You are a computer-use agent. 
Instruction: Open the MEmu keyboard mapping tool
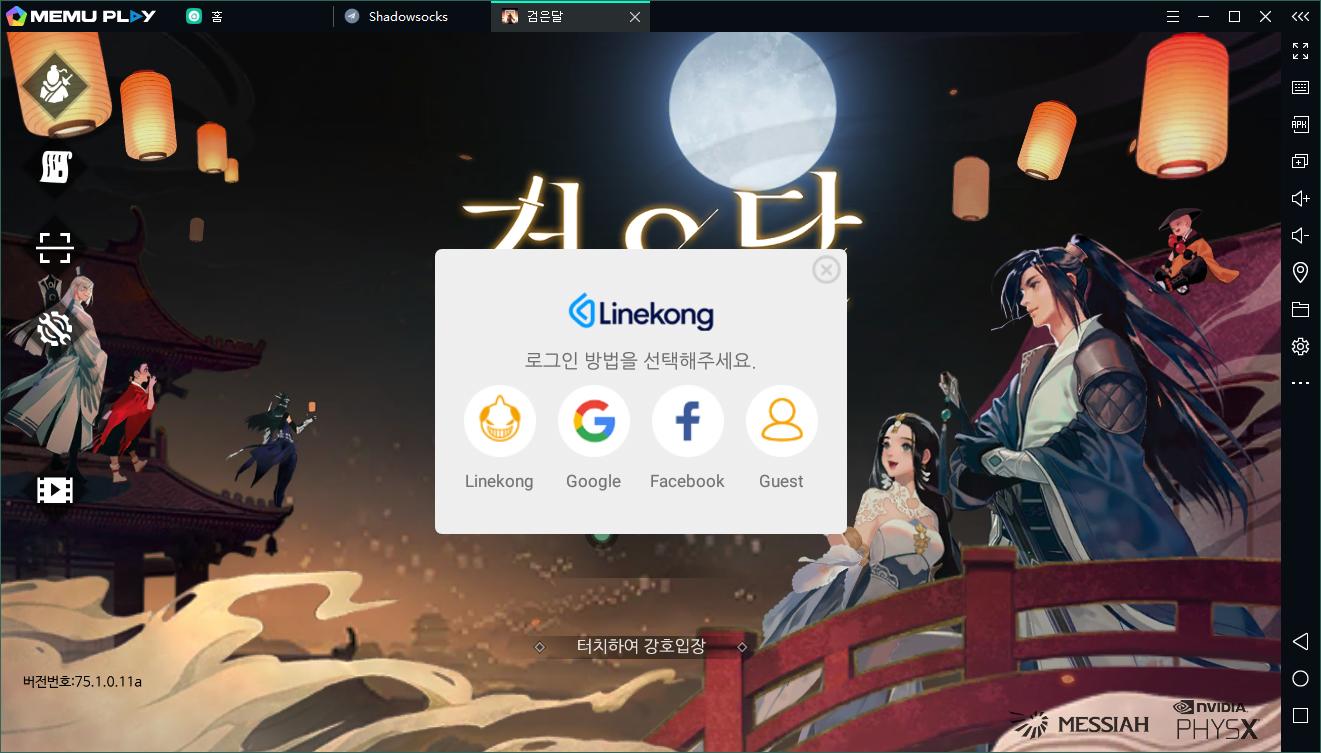click(1300, 88)
